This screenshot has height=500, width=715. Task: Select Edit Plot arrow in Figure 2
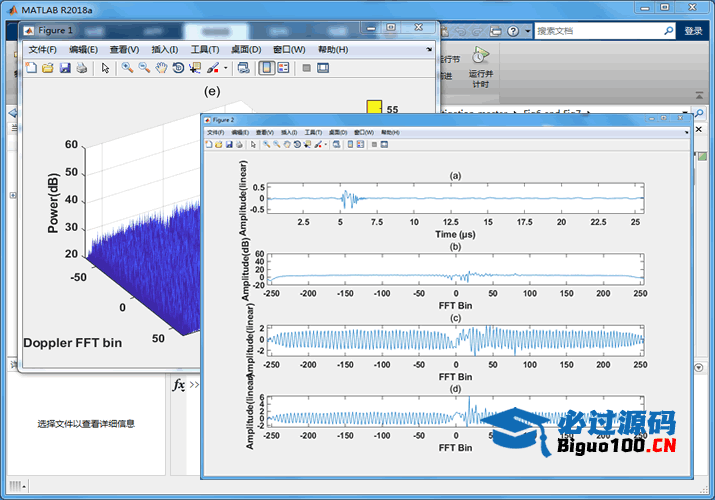coord(253,144)
